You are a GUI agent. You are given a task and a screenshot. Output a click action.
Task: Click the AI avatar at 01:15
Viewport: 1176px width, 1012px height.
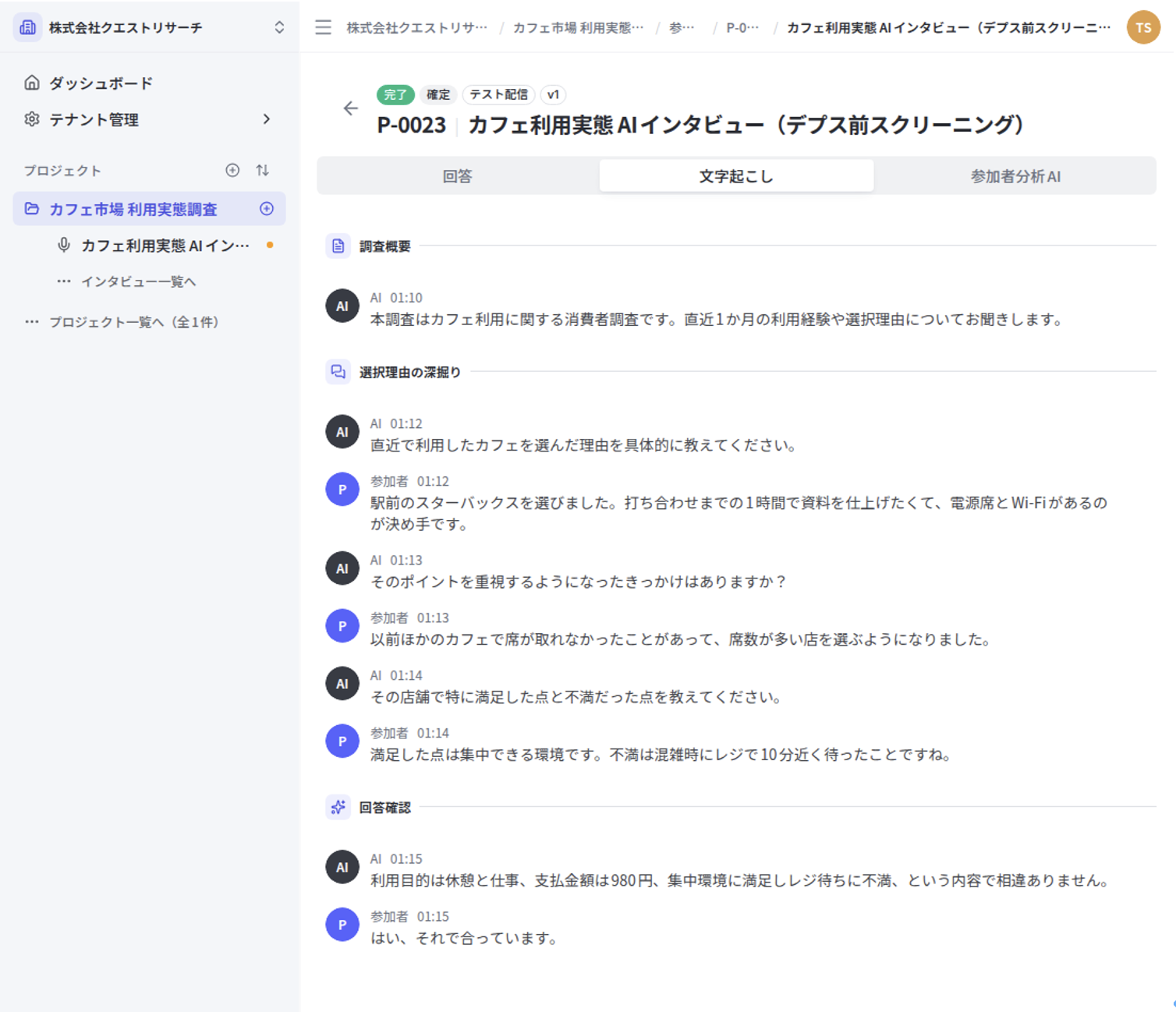click(342, 867)
